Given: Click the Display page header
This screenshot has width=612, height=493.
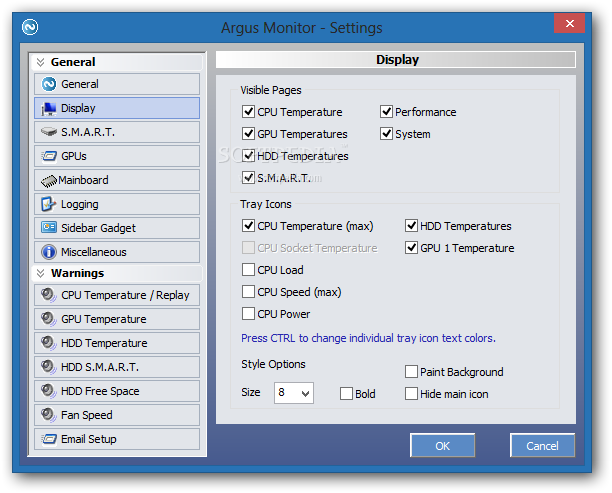Looking at the screenshot, I should [396, 60].
